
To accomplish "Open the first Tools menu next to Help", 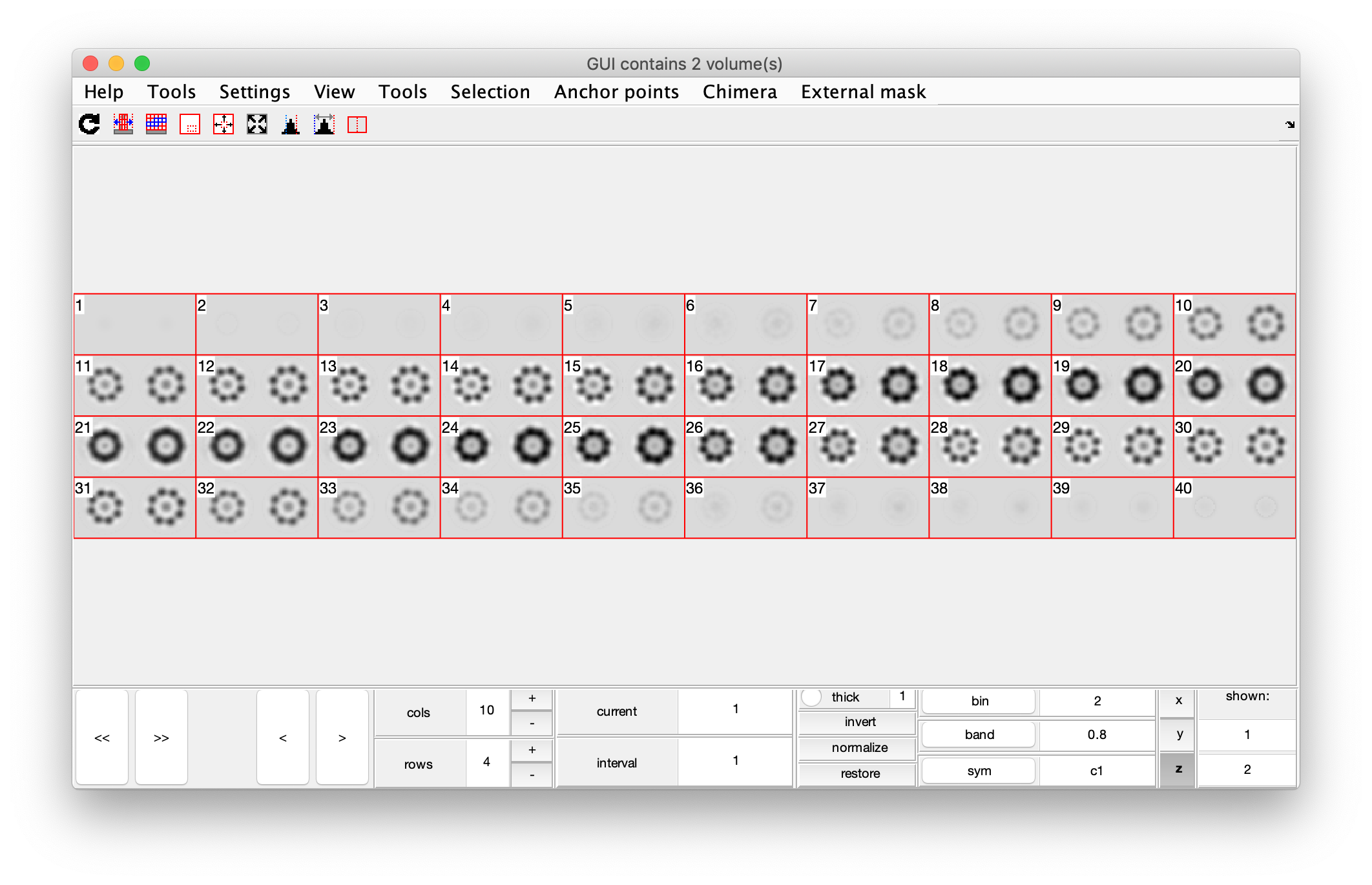I will pyautogui.click(x=172, y=92).
